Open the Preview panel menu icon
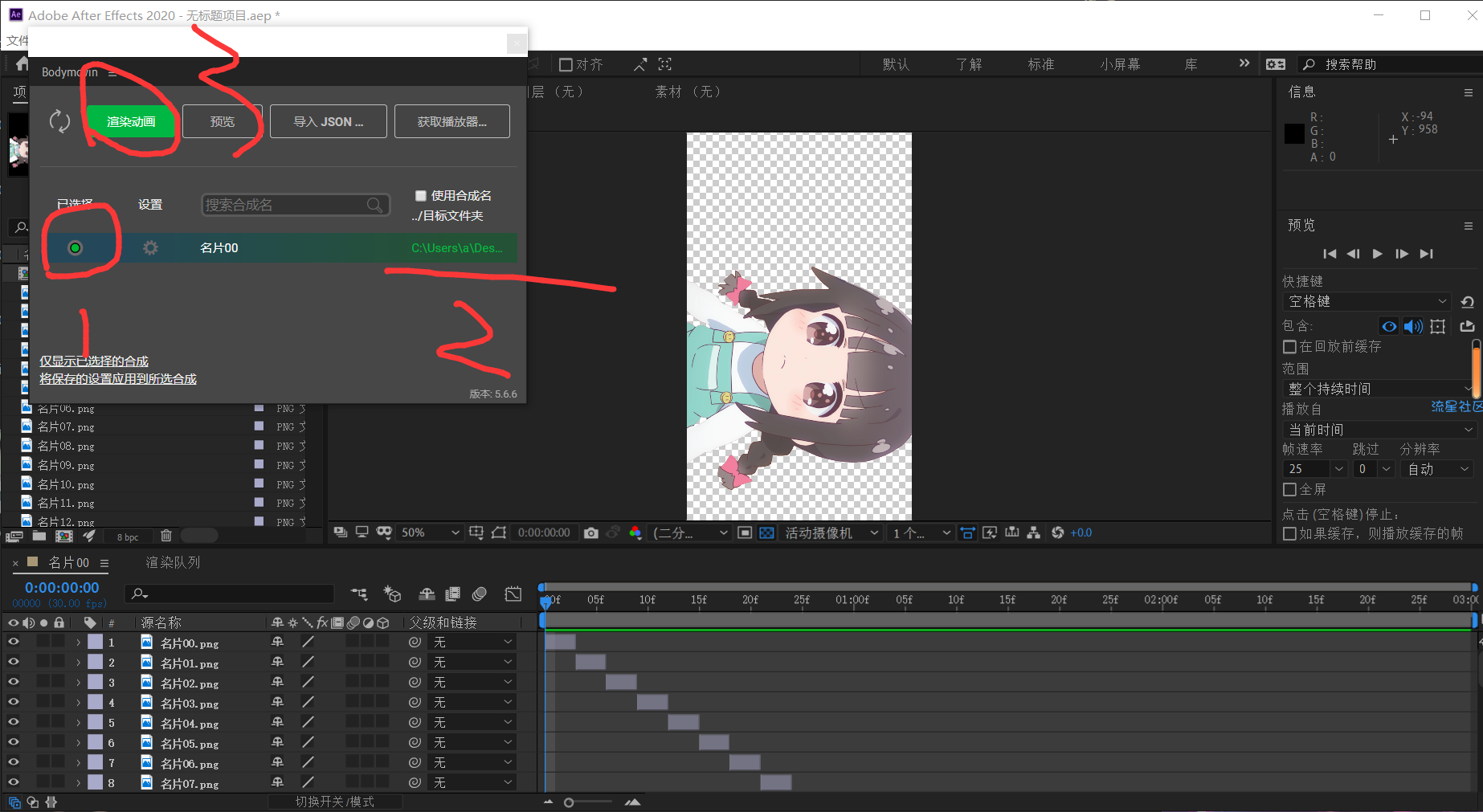The image size is (1483, 812). (1468, 226)
